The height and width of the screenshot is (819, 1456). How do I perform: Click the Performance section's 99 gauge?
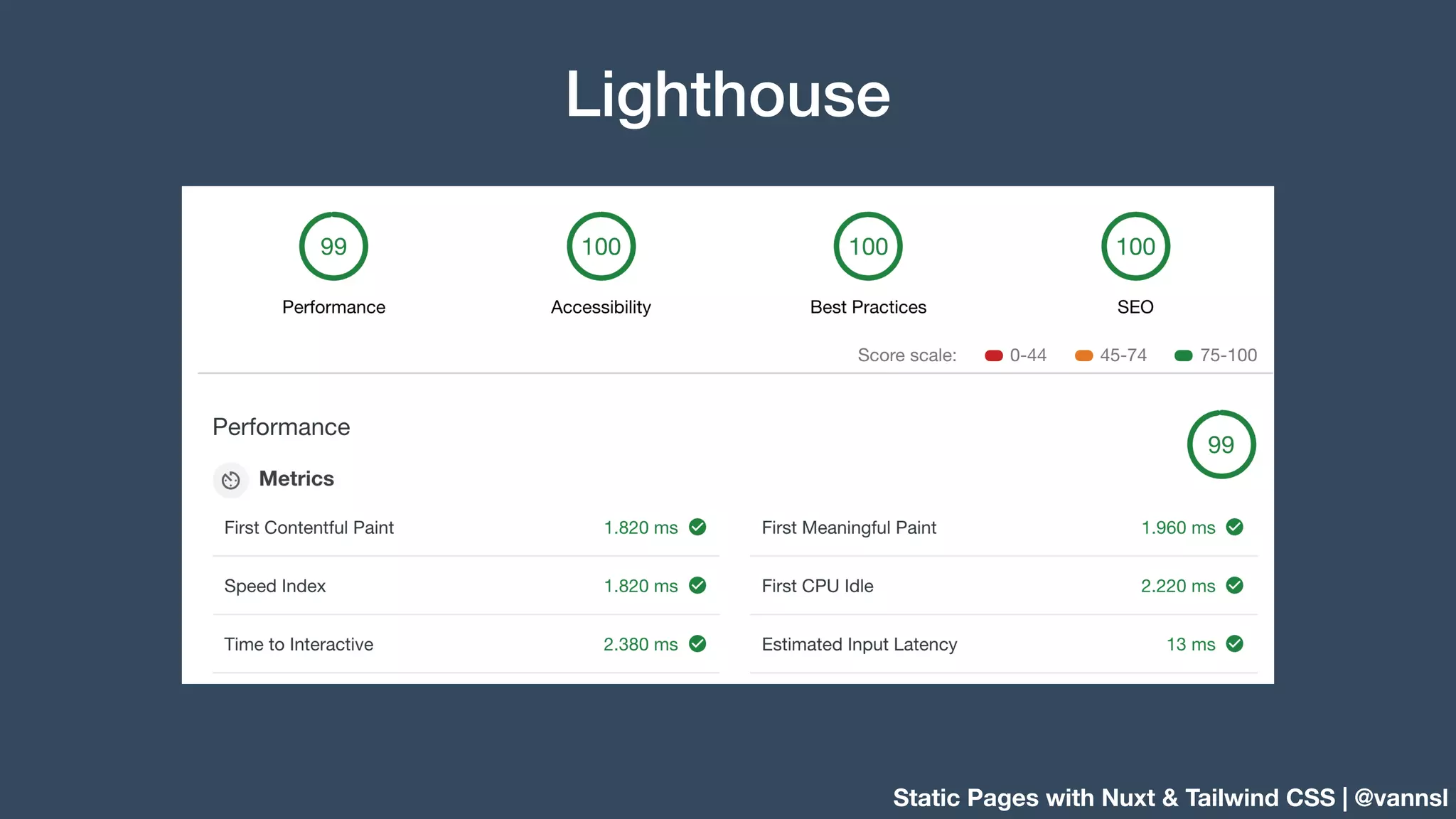pyautogui.click(x=1221, y=444)
